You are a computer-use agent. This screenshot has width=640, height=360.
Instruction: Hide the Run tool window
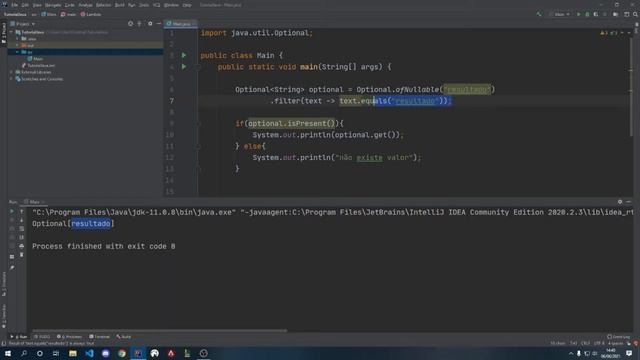tap(629, 202)
